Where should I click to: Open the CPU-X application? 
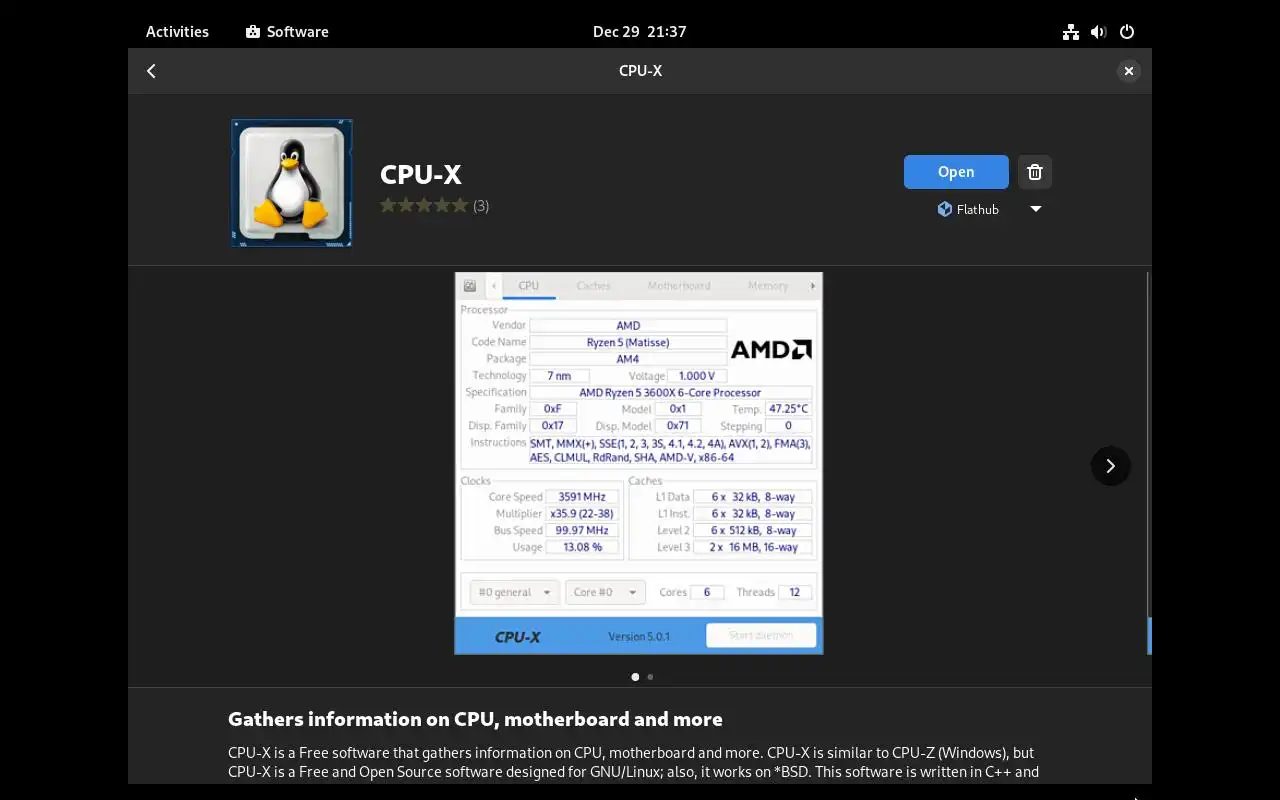[x=956, y=172]
